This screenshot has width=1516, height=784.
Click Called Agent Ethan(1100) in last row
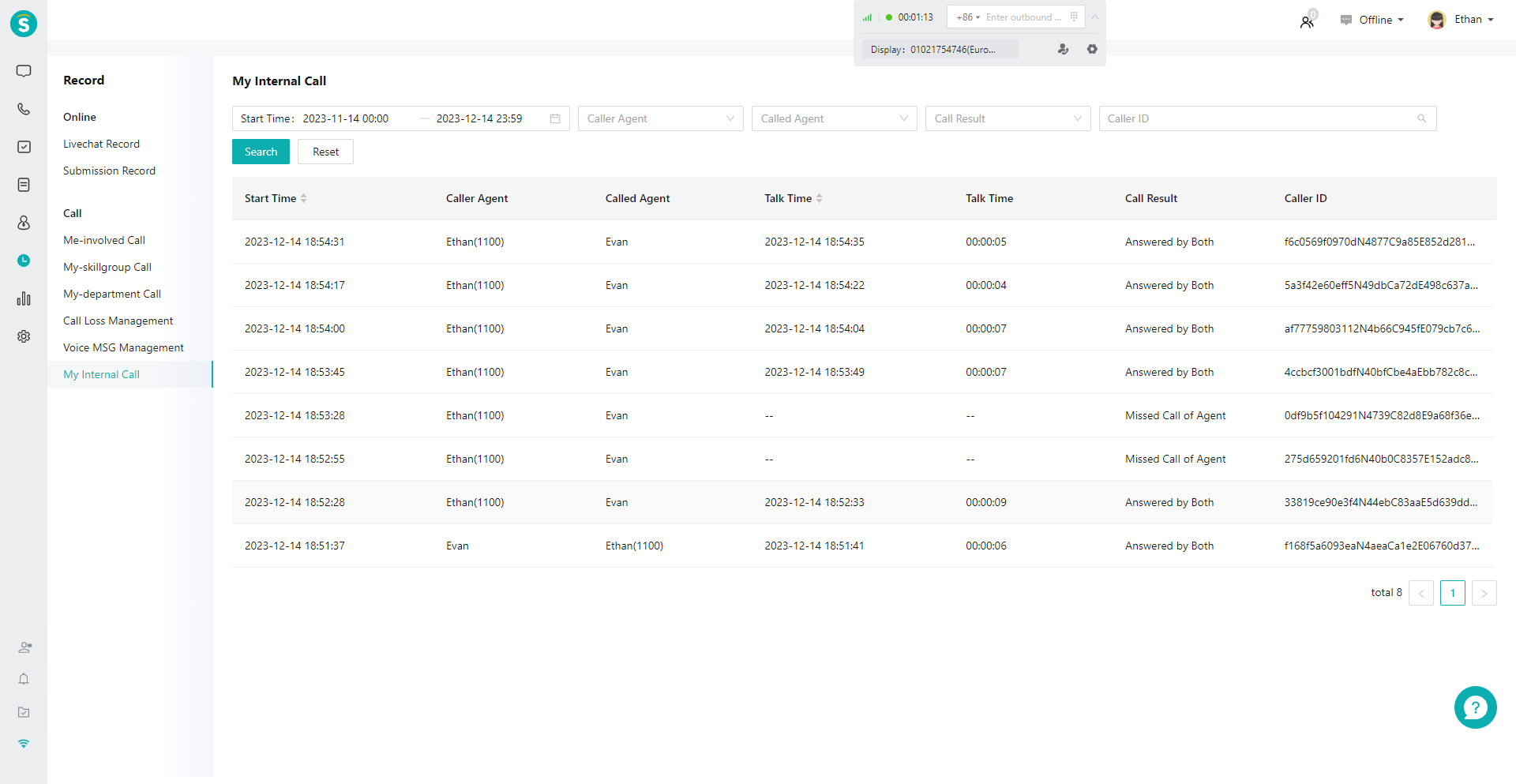tap(634, 546)
